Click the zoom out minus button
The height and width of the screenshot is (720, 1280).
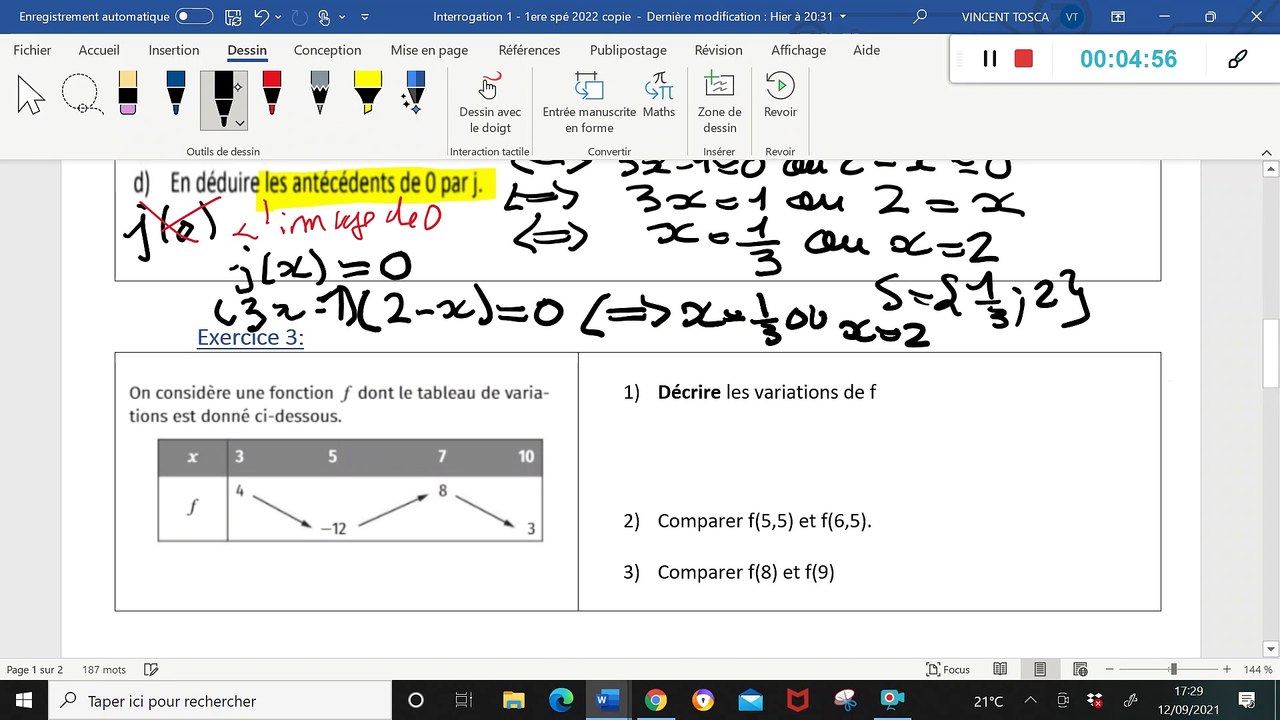1110,670
